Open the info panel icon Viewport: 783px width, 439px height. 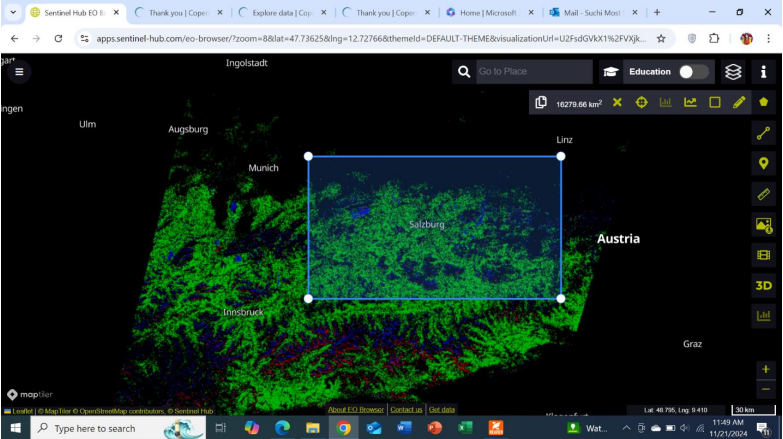pos(764,72)
